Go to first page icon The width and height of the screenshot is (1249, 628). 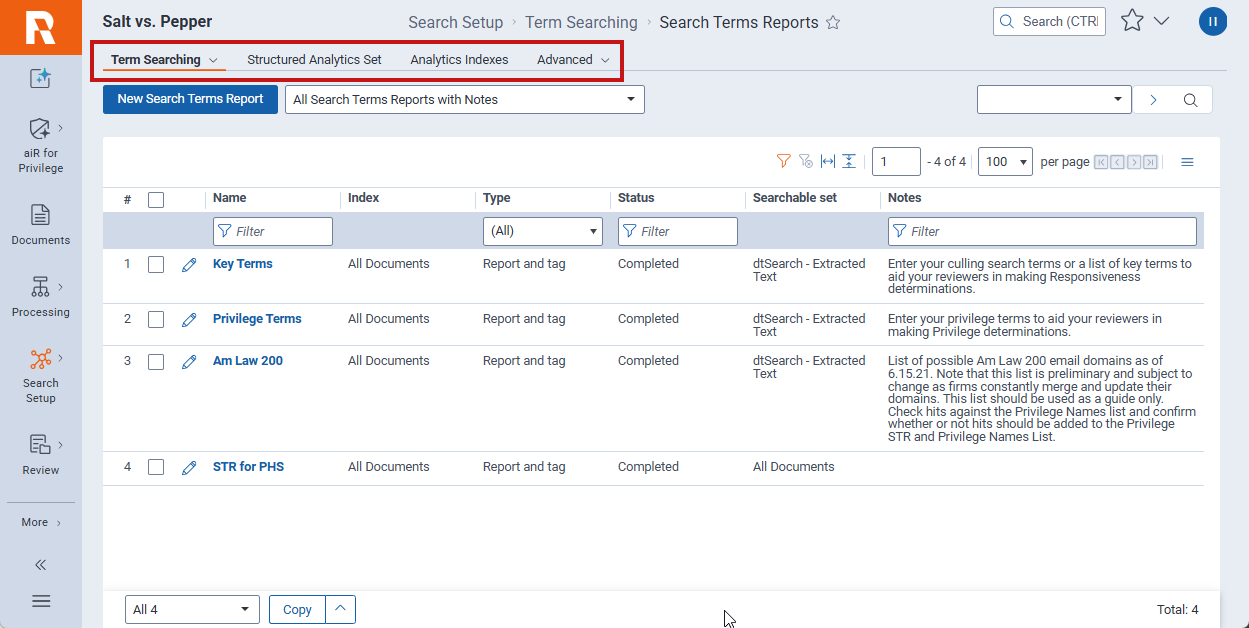(1101, 162)
